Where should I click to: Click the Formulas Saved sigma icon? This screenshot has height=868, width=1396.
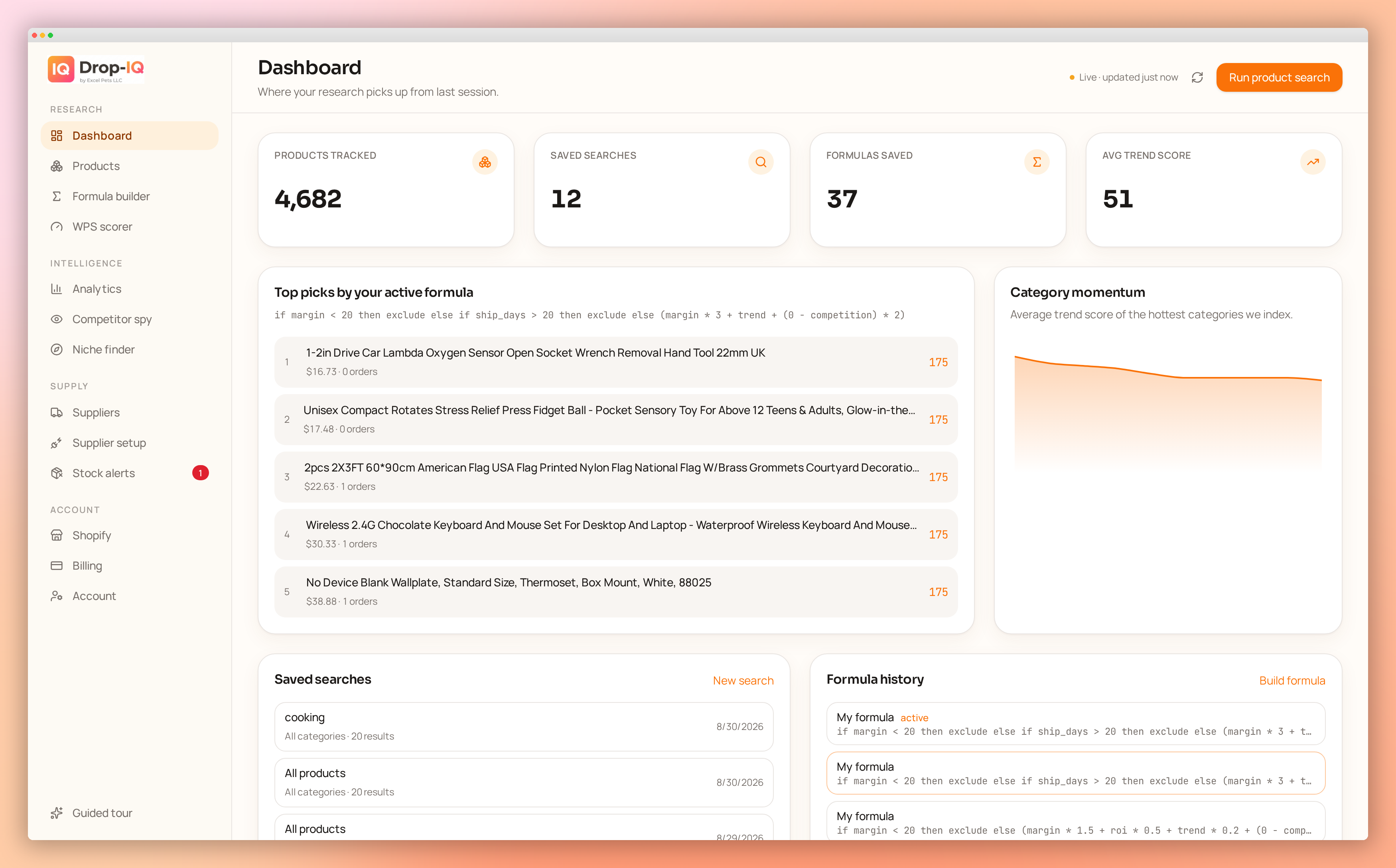pos(1037,162)
